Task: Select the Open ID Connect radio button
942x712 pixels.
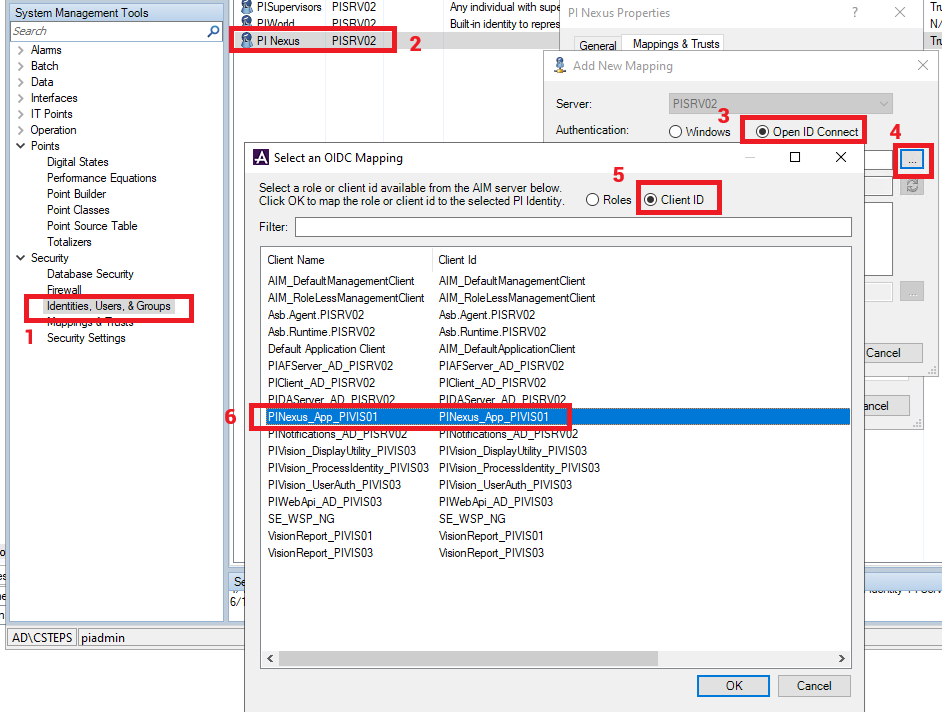Action: tap(762, 132)
